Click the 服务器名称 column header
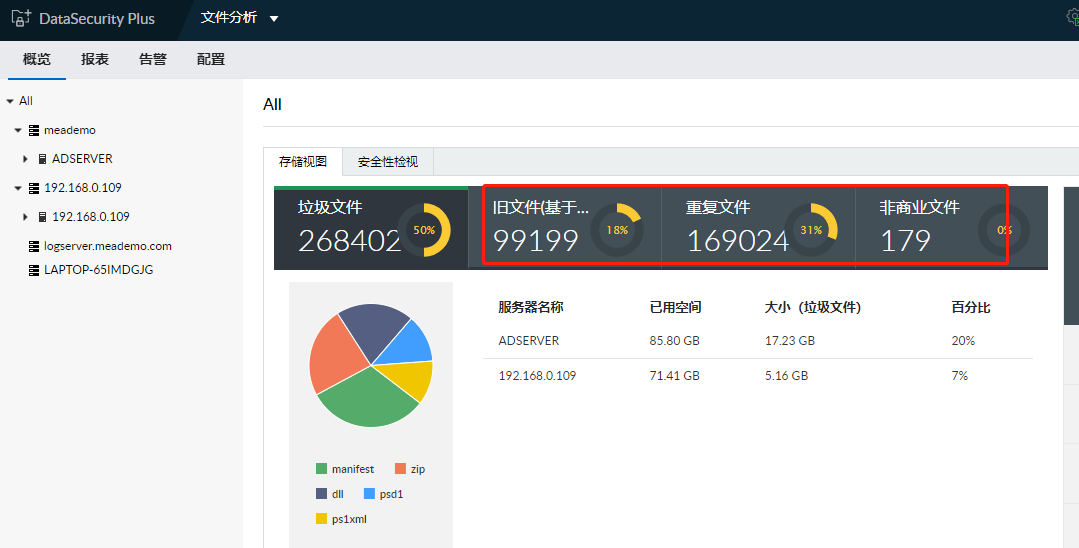The width and height of the screenshot is (1079, 548). coord(531,308)
